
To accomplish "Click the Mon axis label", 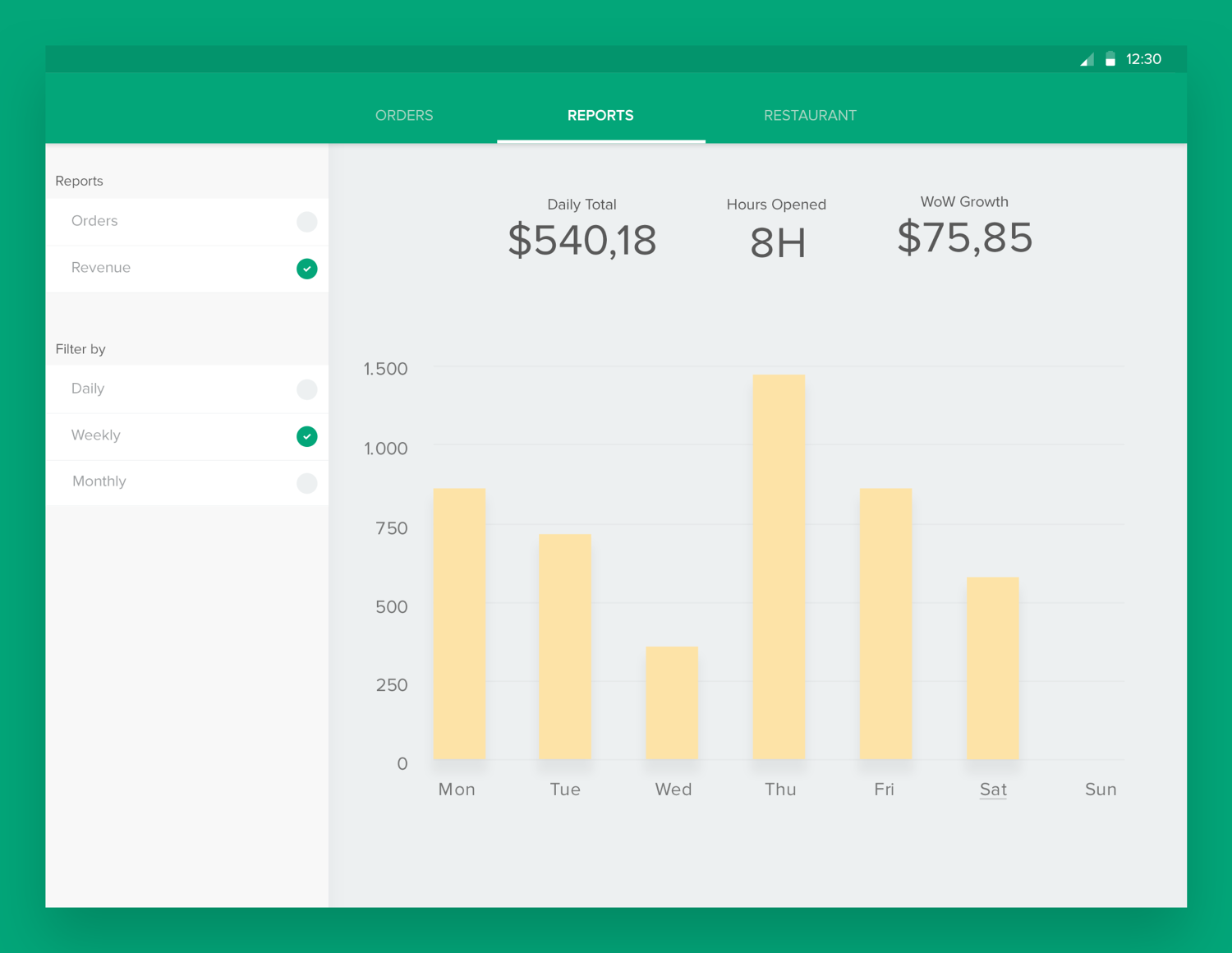I will click(457, 790).
